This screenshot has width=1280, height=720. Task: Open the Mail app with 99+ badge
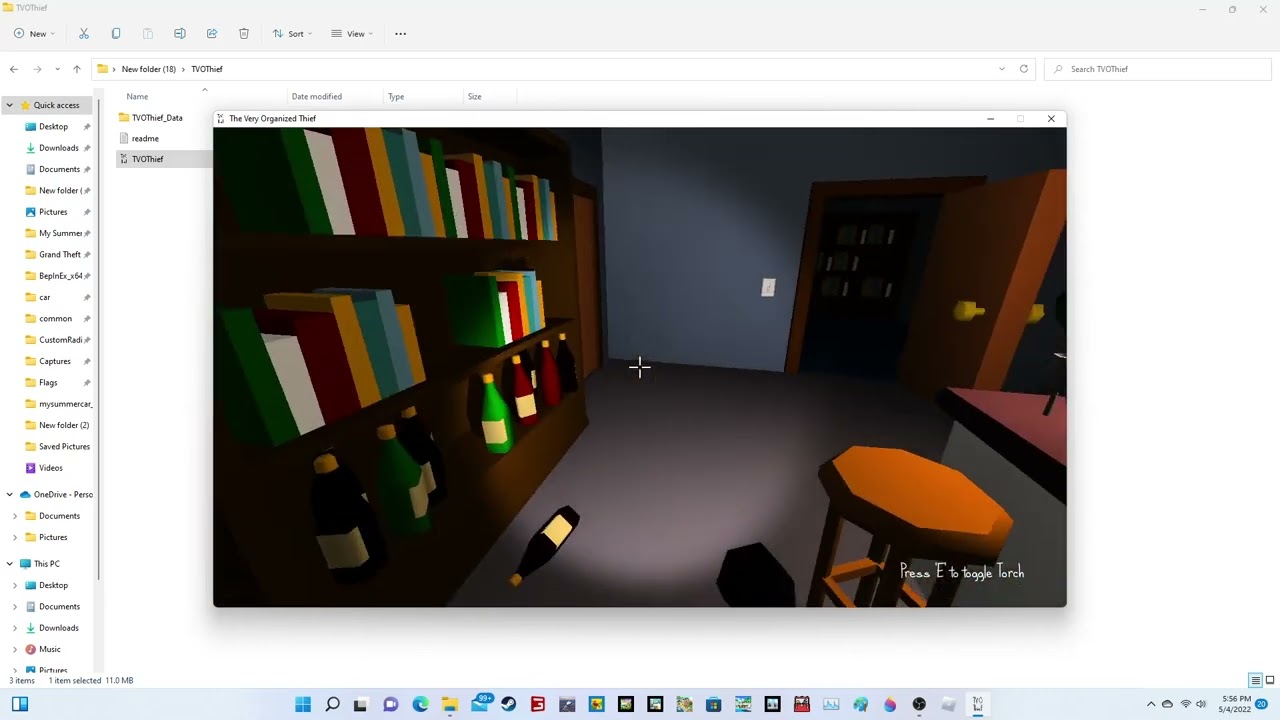click(x=481, y=704)
